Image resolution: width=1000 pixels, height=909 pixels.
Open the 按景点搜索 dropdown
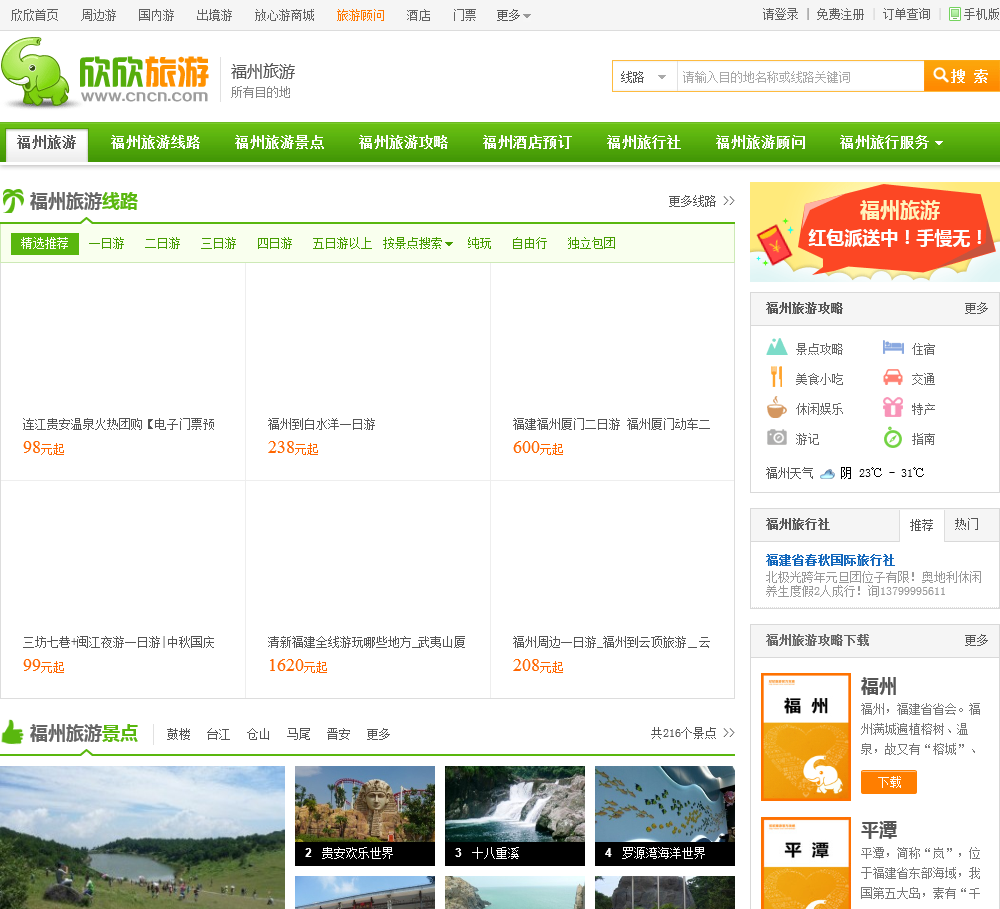[x=418, y=243]
